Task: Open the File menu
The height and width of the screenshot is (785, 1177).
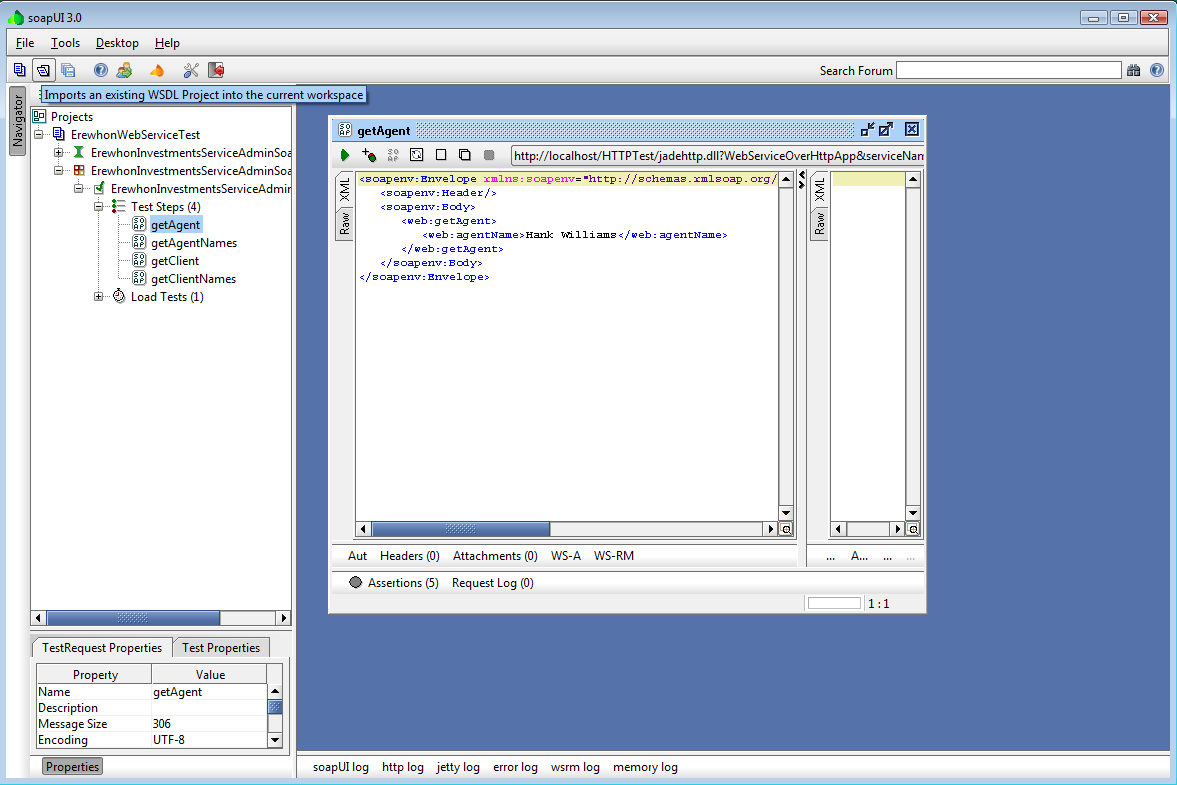Action: point(25,43)
